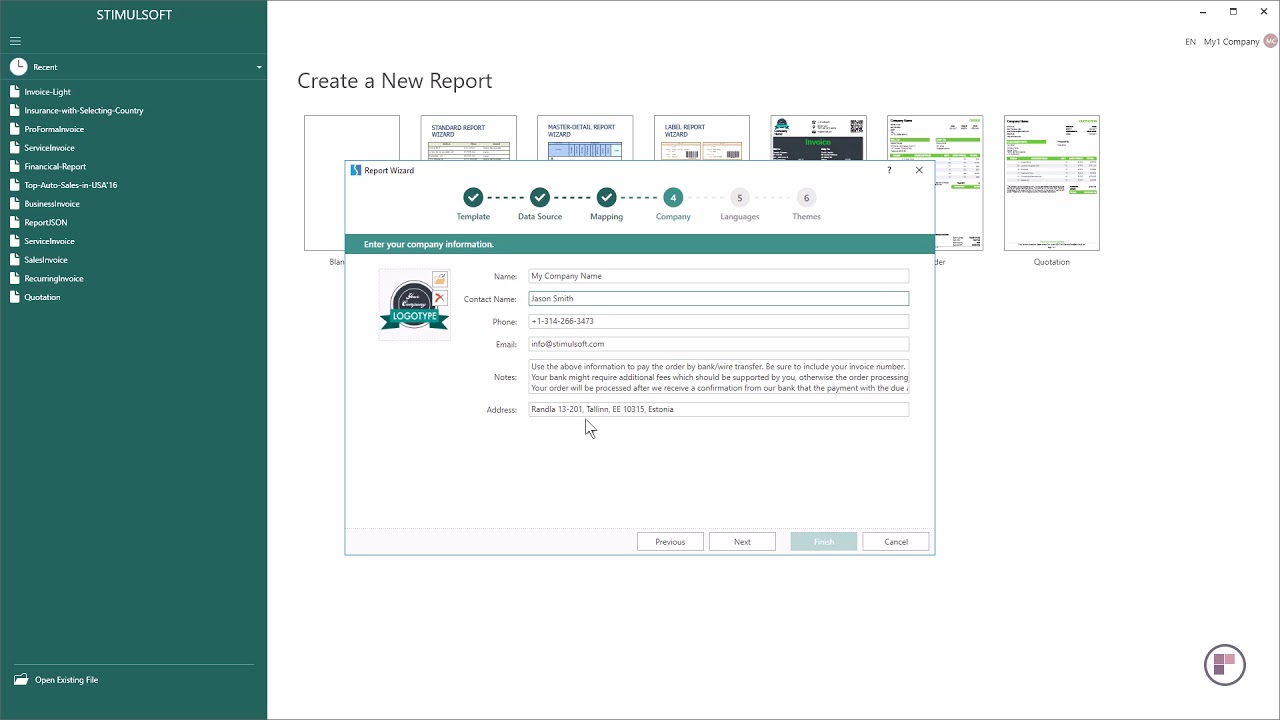Image resolution: width=1280 pixels, height=720 pixels.
Task: Click the user avatar icon next to My1 Company
Action: pos(1270,41)
